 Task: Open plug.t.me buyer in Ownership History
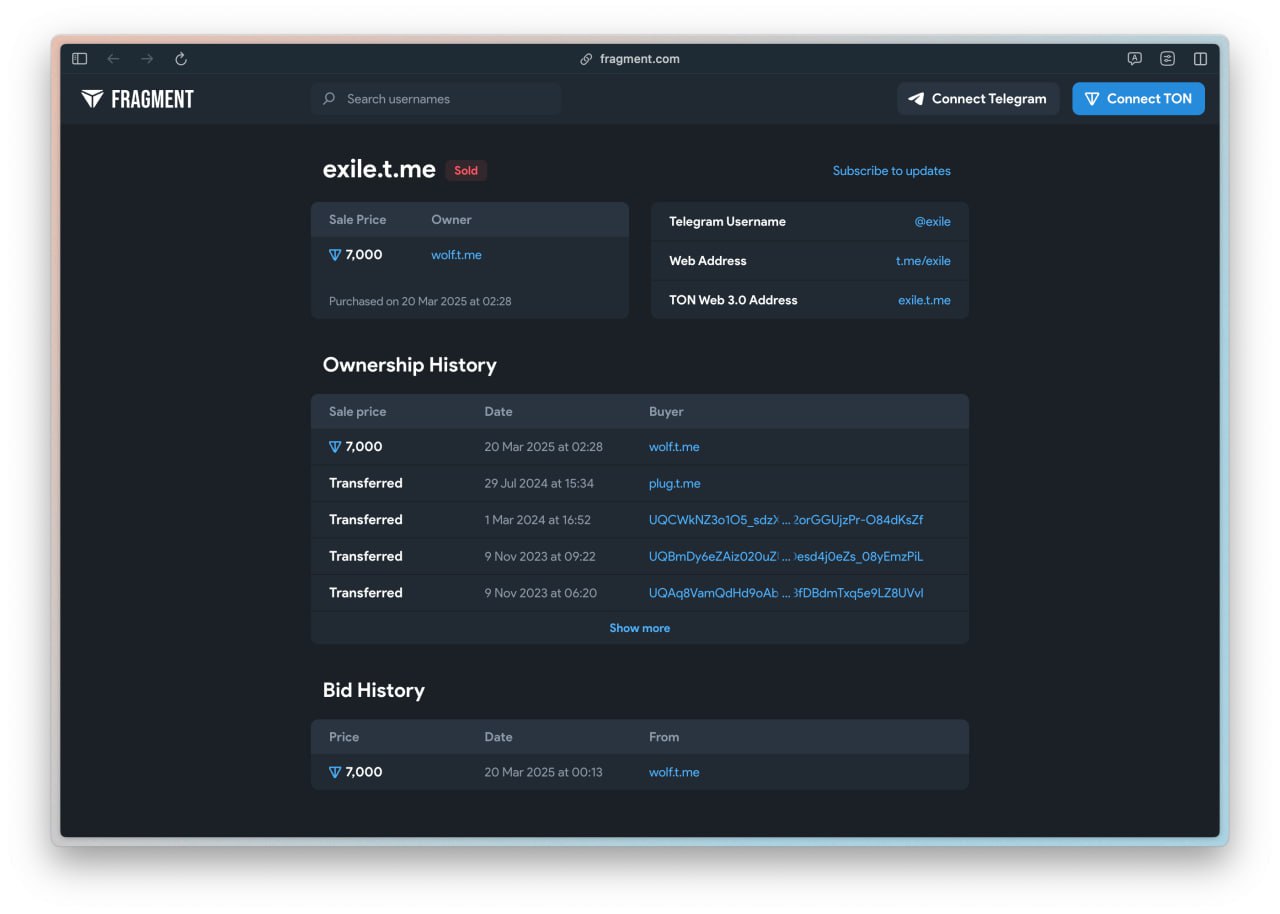pyautogui.click(x=674, y=484)
